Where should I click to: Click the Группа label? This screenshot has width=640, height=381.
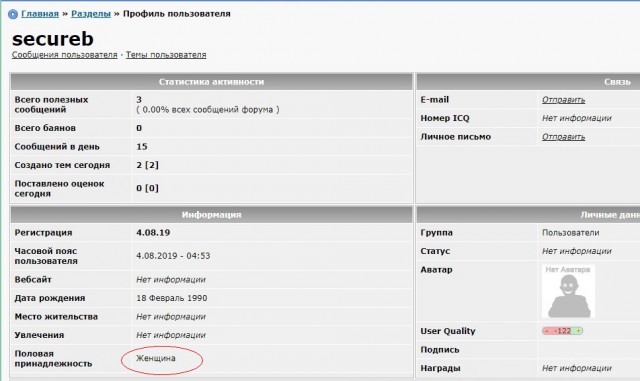click(x=436, y=233)
